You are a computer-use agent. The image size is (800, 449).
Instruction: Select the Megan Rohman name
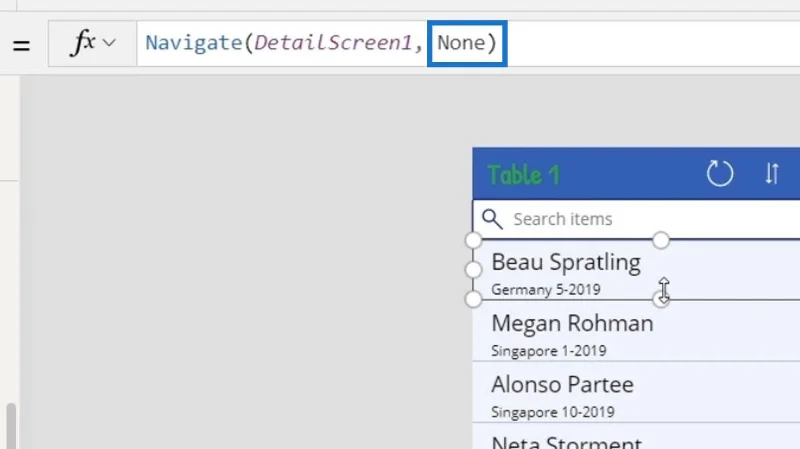point(572,323)
